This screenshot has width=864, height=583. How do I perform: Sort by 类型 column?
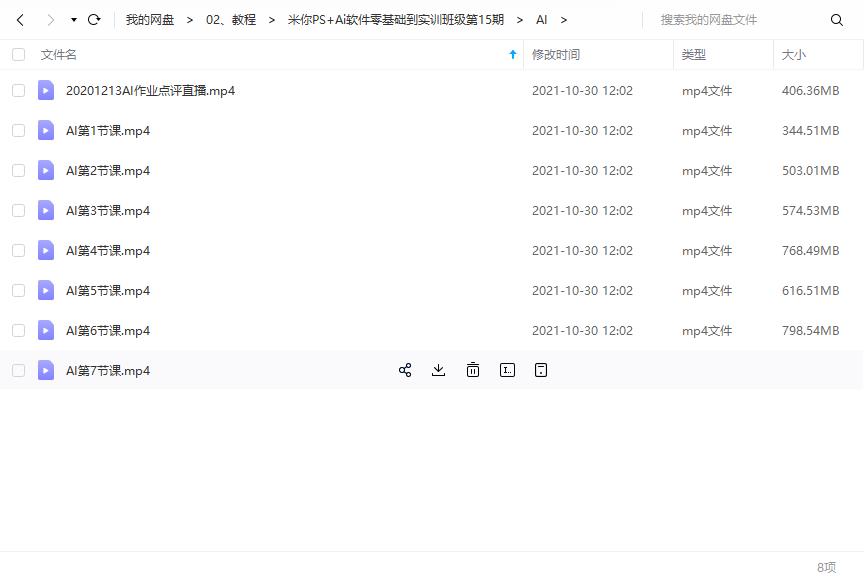694,55
